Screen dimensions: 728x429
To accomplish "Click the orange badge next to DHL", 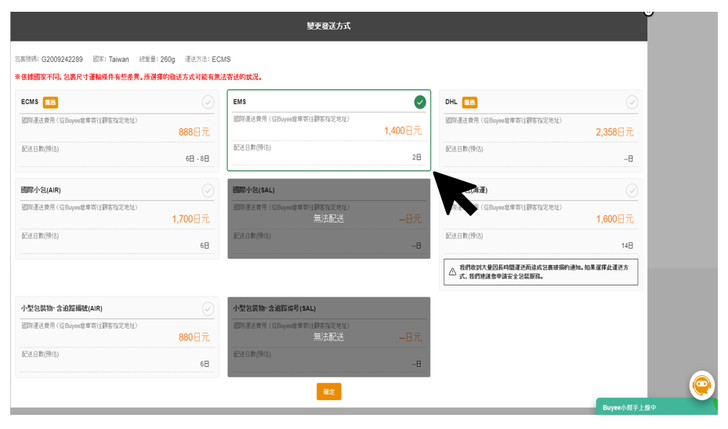I will point(470,102).
